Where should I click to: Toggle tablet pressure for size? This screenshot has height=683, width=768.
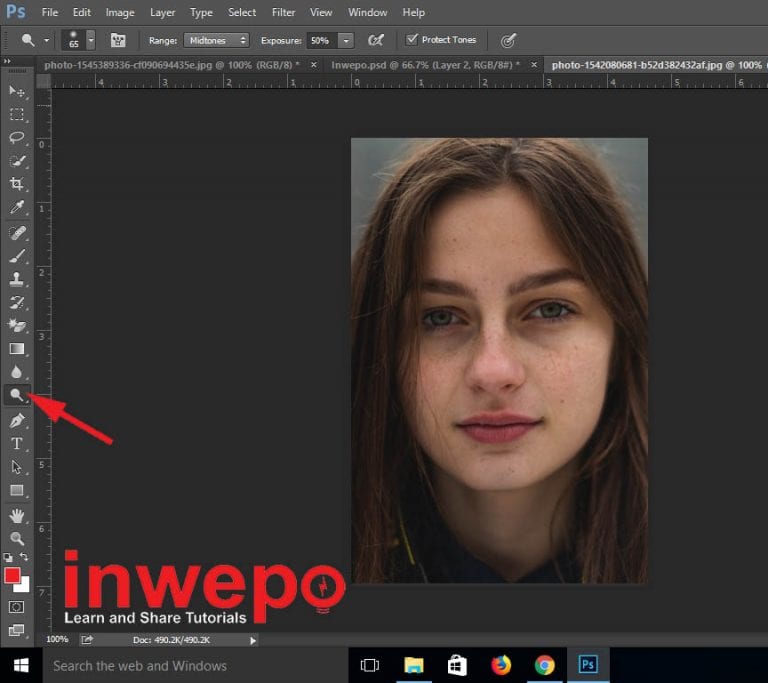click(x=508, y=40)
